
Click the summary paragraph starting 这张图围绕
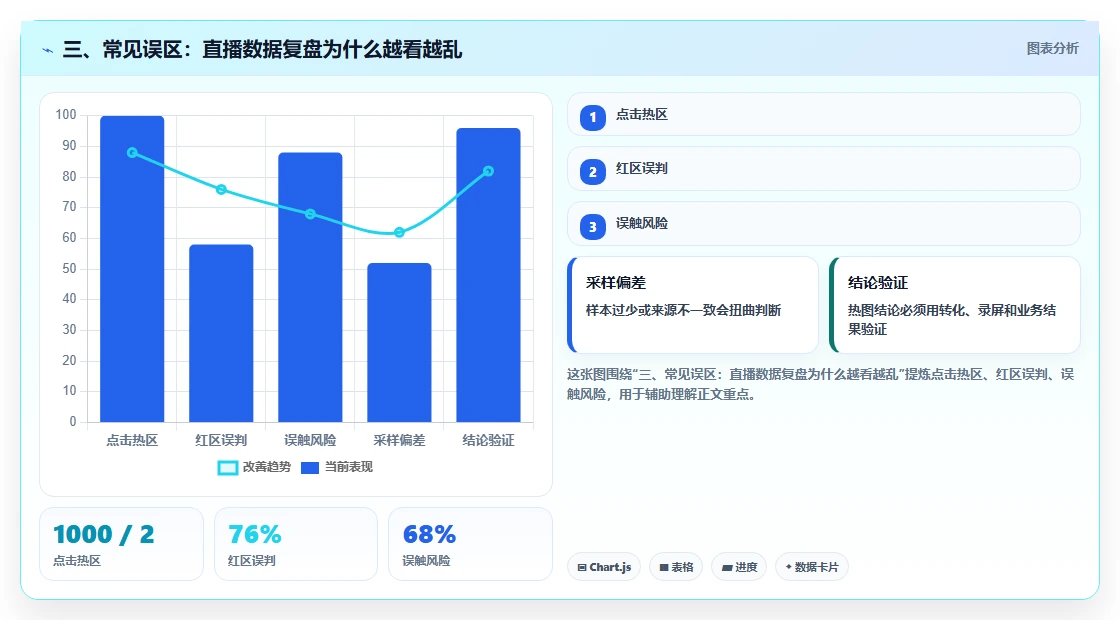pyautogui.click(x=821, y=384)
